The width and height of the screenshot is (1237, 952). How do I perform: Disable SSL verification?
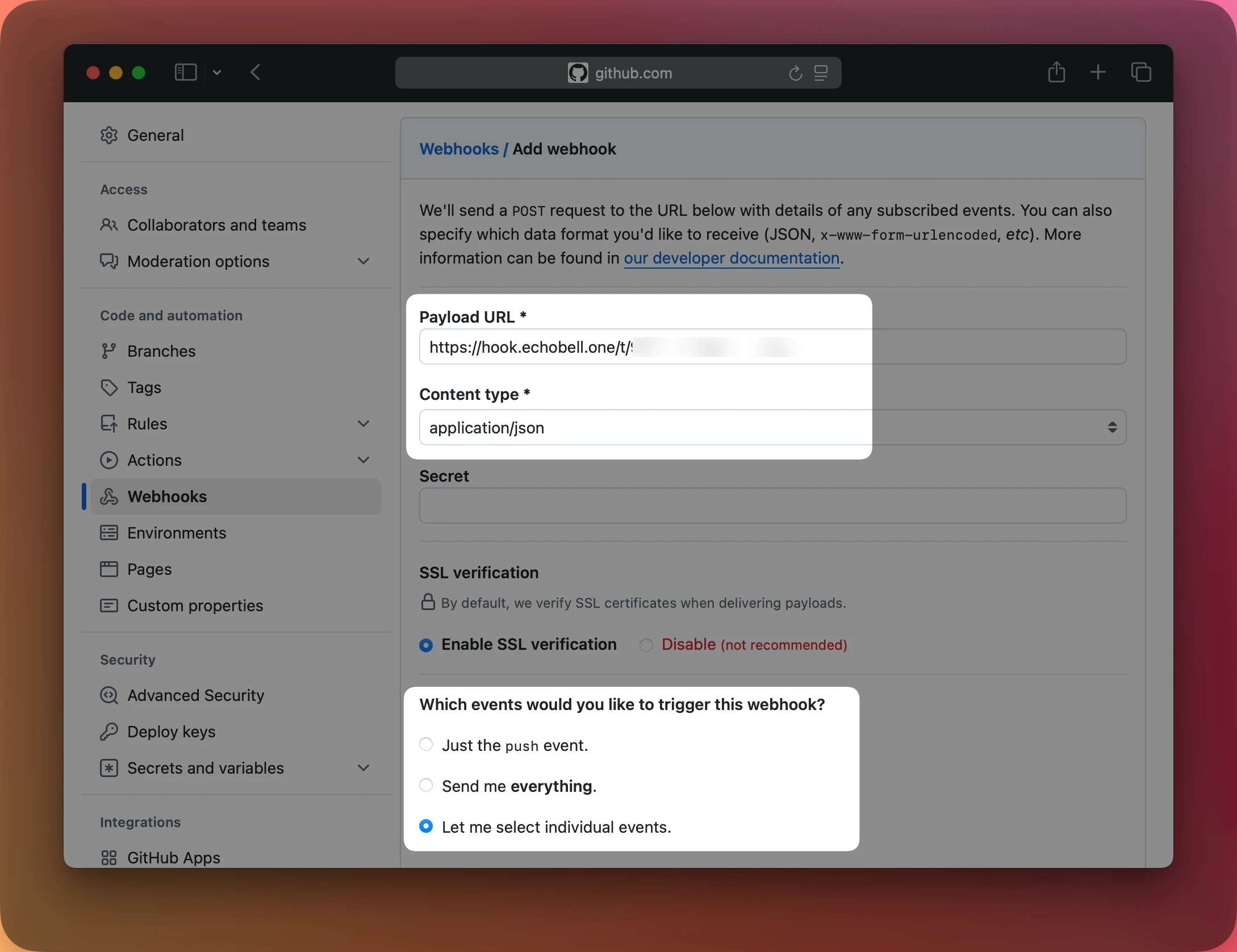pos(645,645)
